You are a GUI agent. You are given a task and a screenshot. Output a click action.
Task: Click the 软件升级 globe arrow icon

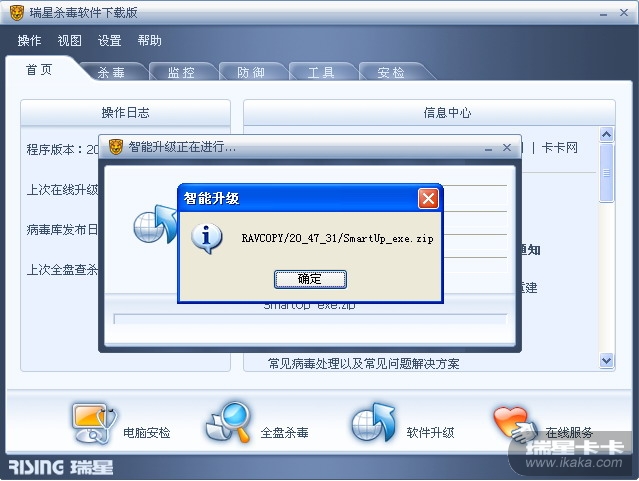coord(373,423)
